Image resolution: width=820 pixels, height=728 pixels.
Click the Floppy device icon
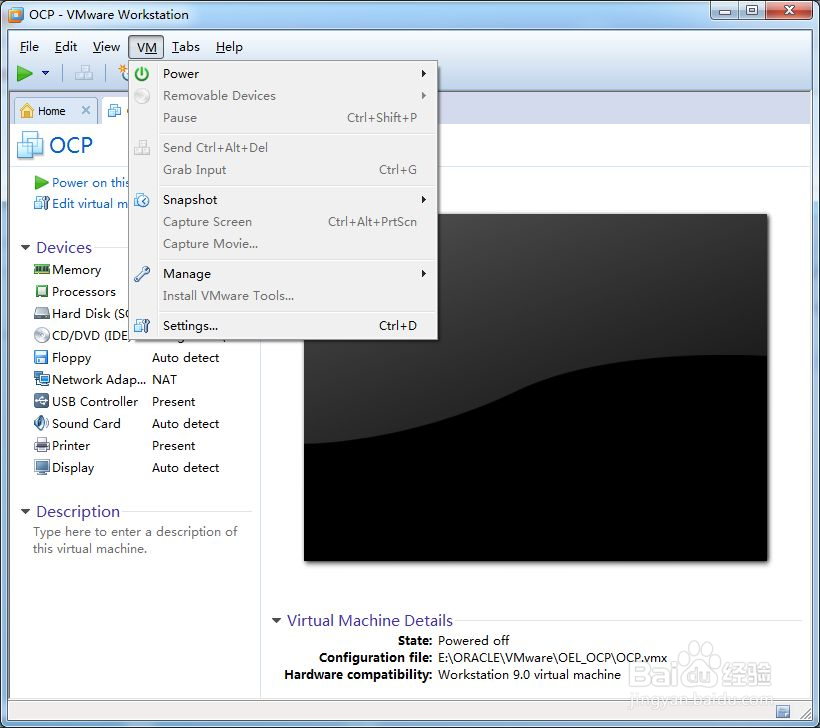[x=41, y=357]
